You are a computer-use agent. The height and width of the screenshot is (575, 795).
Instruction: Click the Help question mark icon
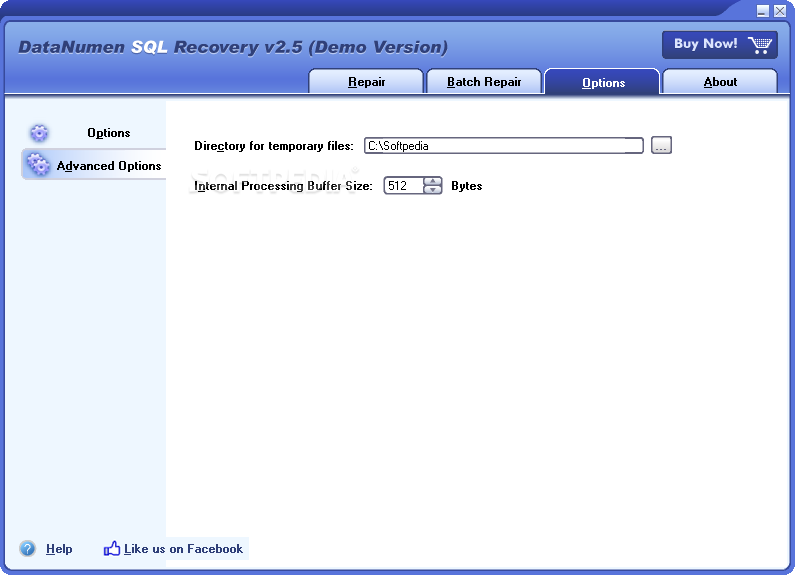(x=27, y=548)
